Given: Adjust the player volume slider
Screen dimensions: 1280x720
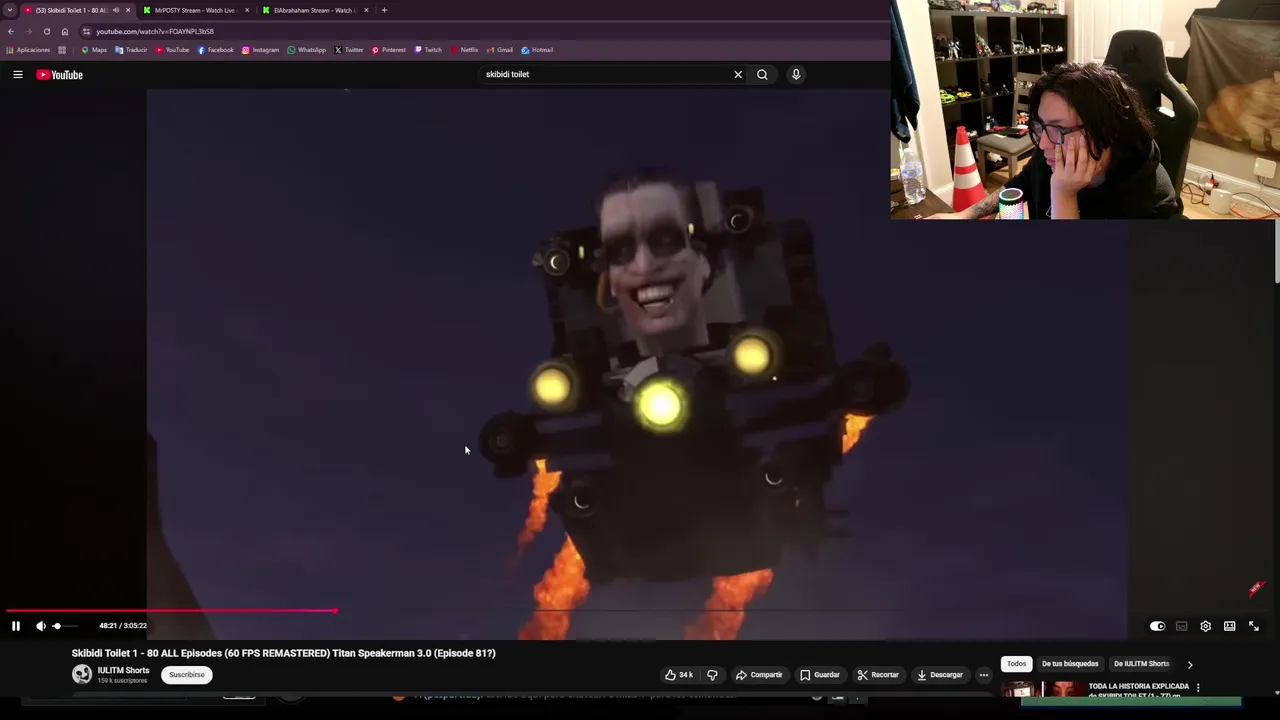Looking at the screenshot, I should coord(63,626).
